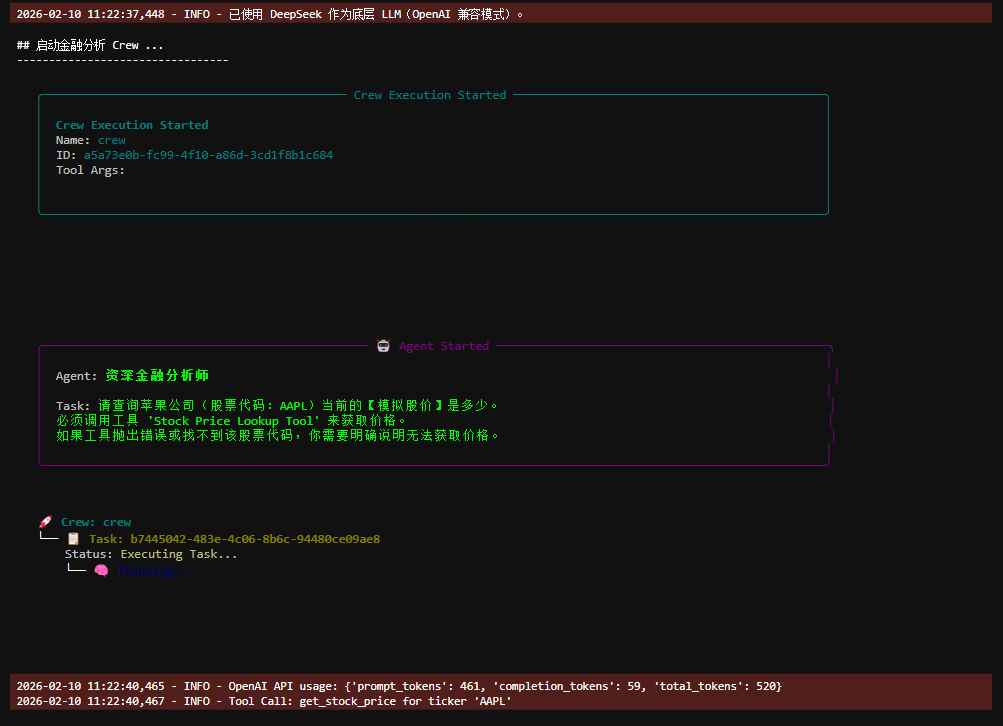Click the clipboard icon before Task ID
This screenshot has width=1003, height=726.
tap(74, 539)
